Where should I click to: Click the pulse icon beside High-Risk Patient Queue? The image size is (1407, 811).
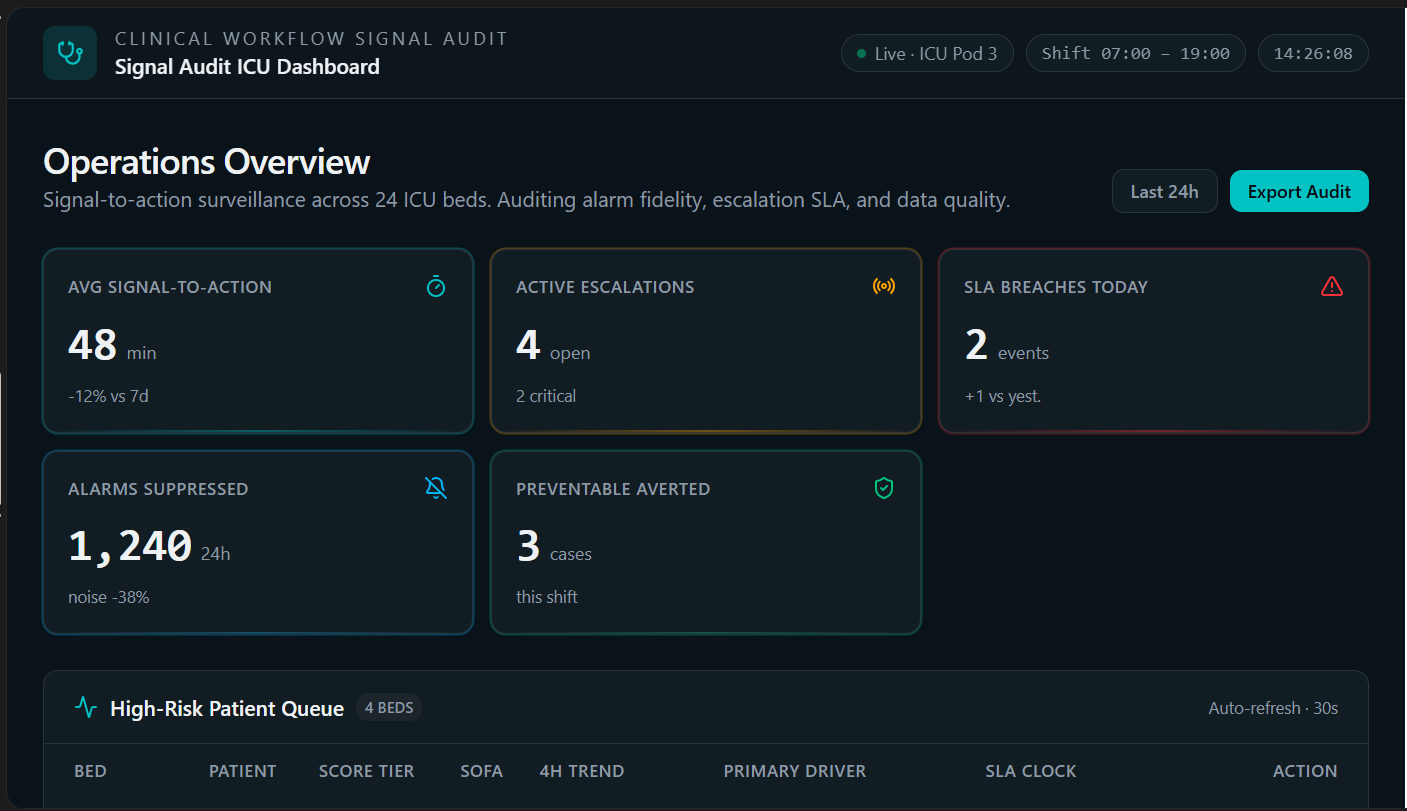click(87, 708)
